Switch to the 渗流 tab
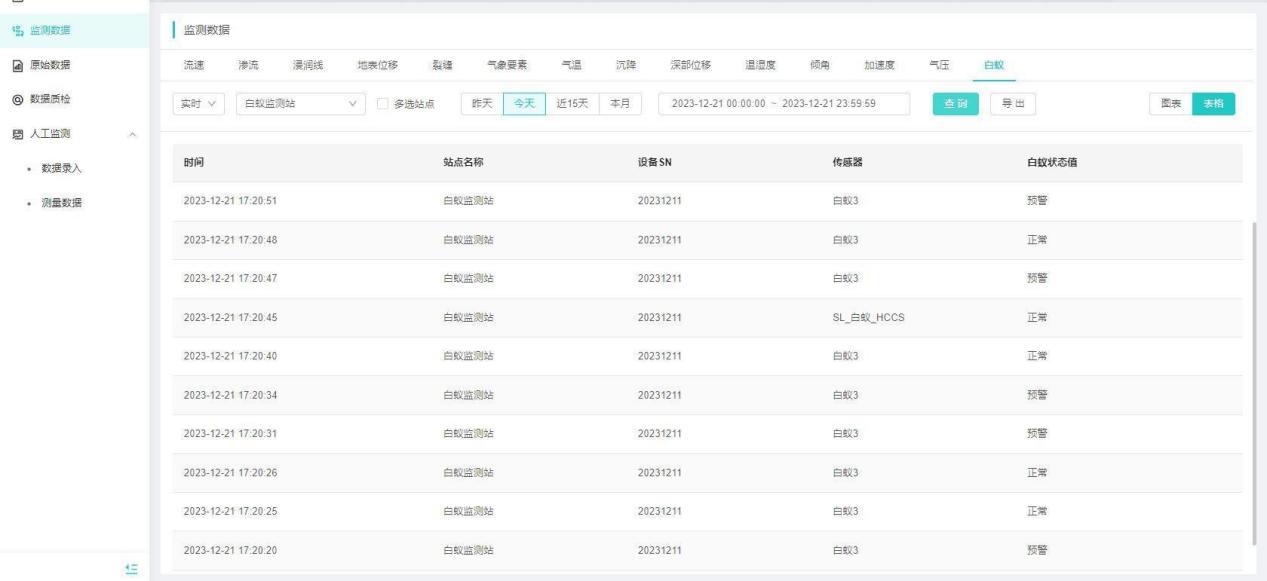Screen dimensions: 1267x581 [247, 65]
